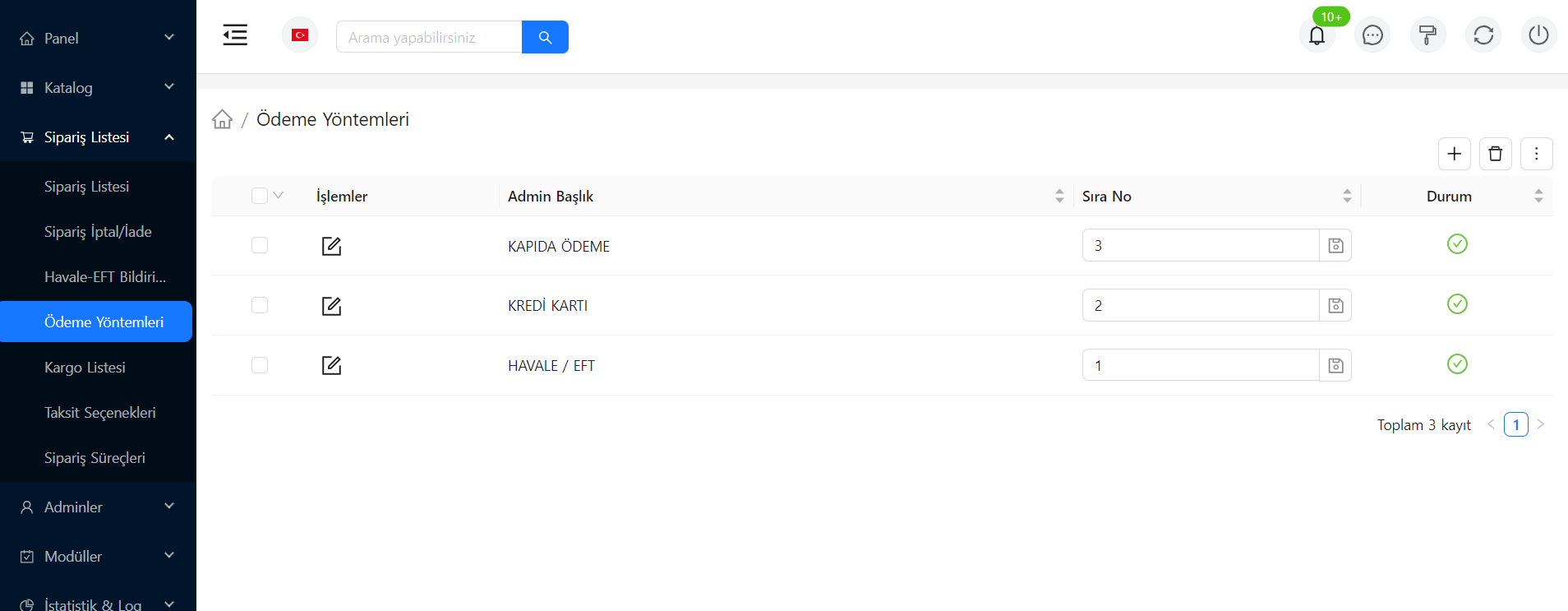This screenshot has height=611, width=1568.
Task: Open the chat messages icon
Action: [x=1372, y=35]
